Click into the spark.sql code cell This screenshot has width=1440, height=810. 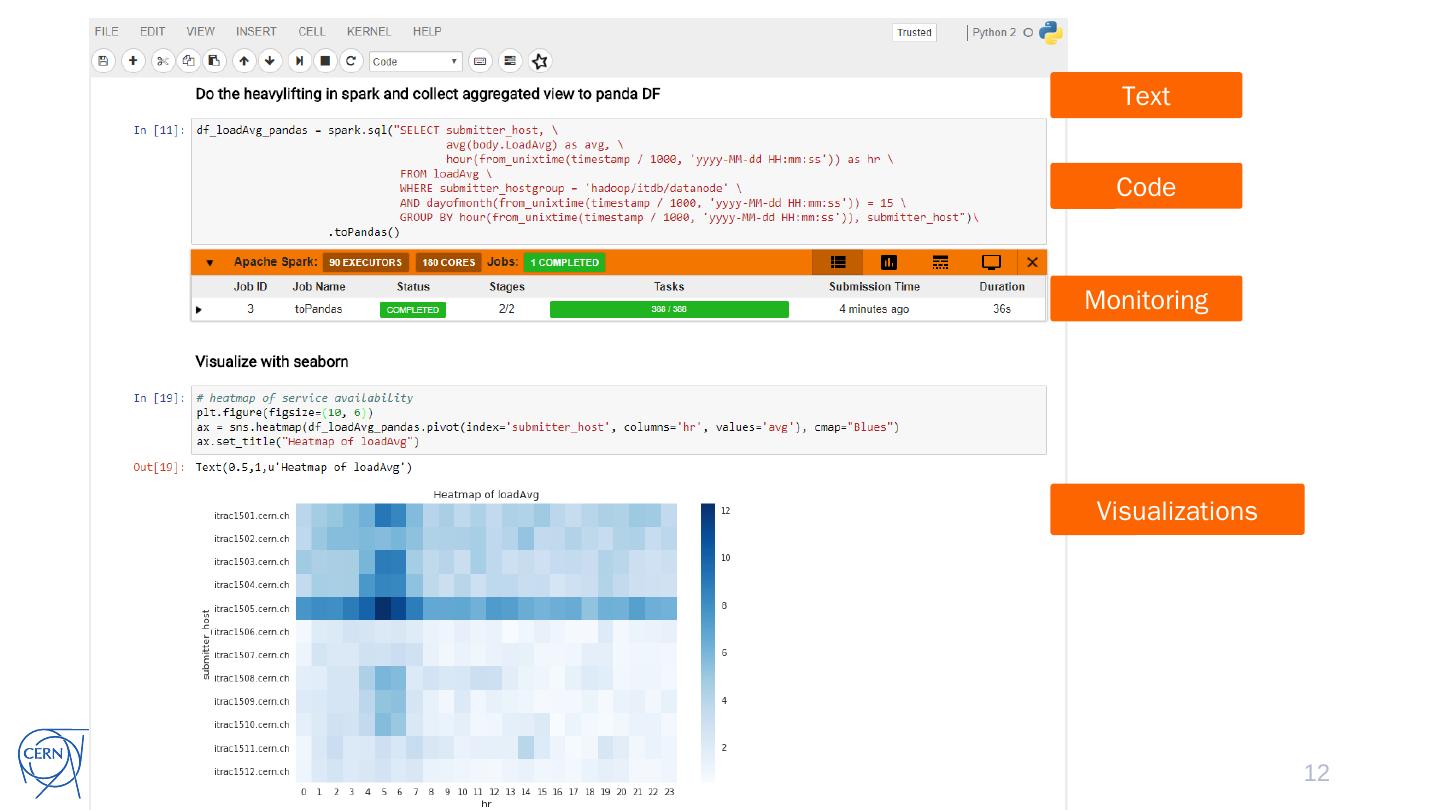(x=618, y=181)
